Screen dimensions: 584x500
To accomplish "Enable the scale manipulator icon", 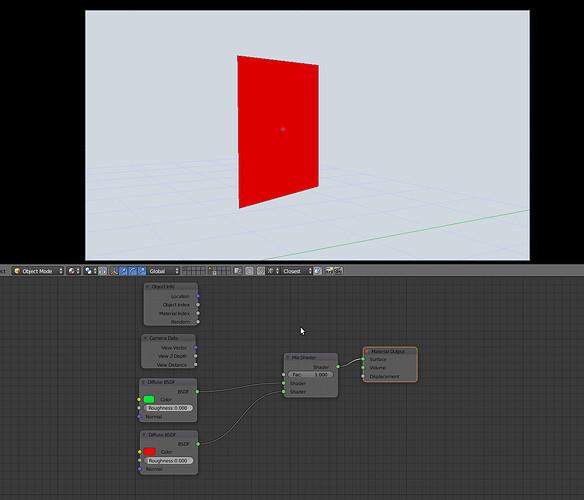I will click(142, 271).
